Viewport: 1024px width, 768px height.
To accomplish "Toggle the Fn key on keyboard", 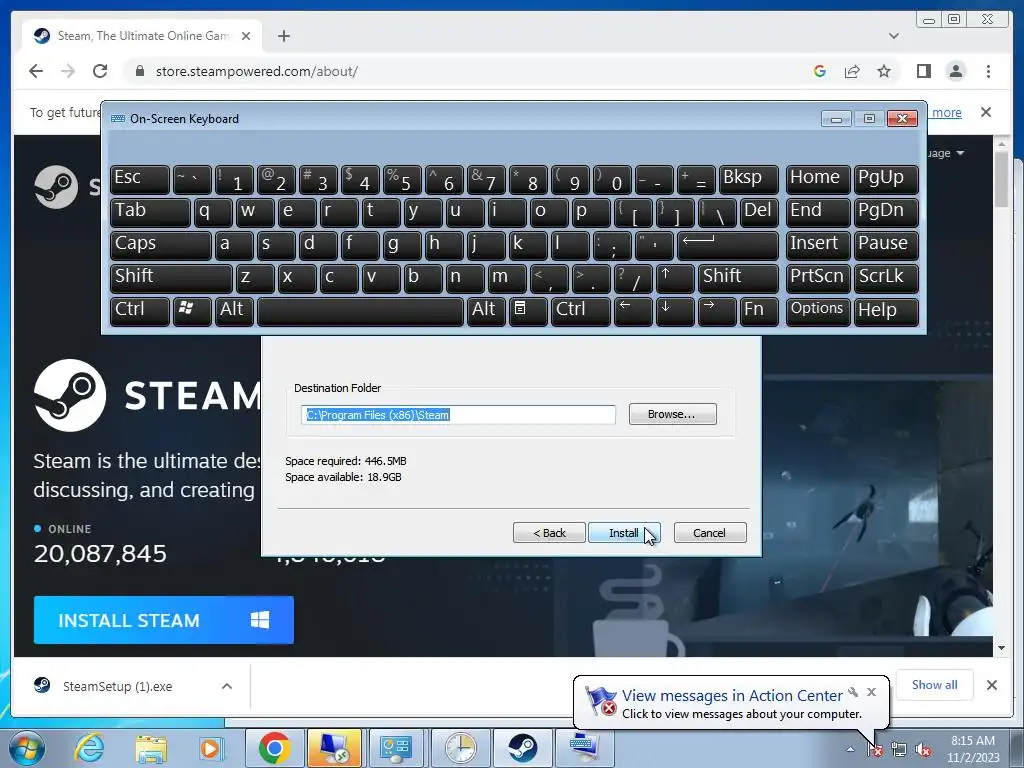I will (759, 311).
